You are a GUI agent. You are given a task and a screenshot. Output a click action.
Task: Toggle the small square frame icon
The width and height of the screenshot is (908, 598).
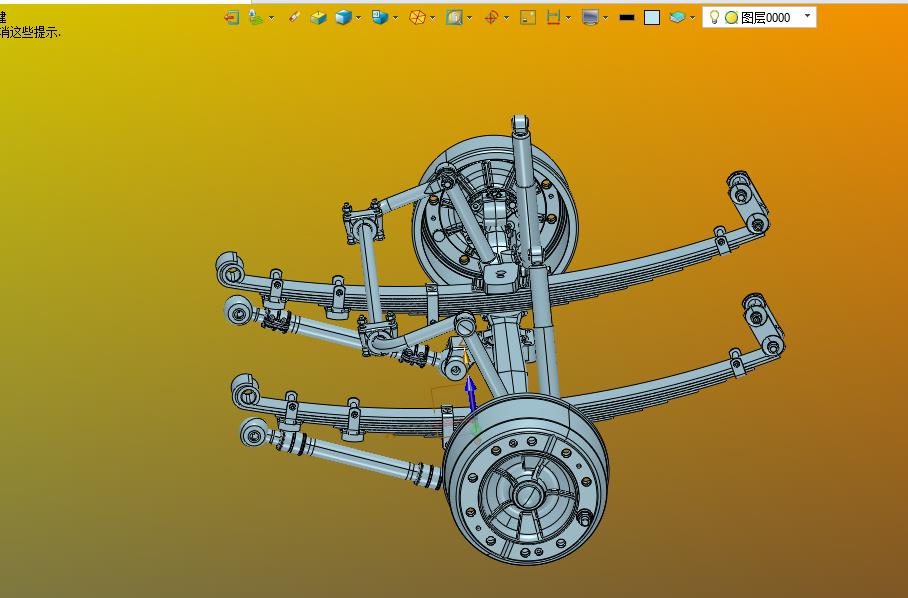528,17
